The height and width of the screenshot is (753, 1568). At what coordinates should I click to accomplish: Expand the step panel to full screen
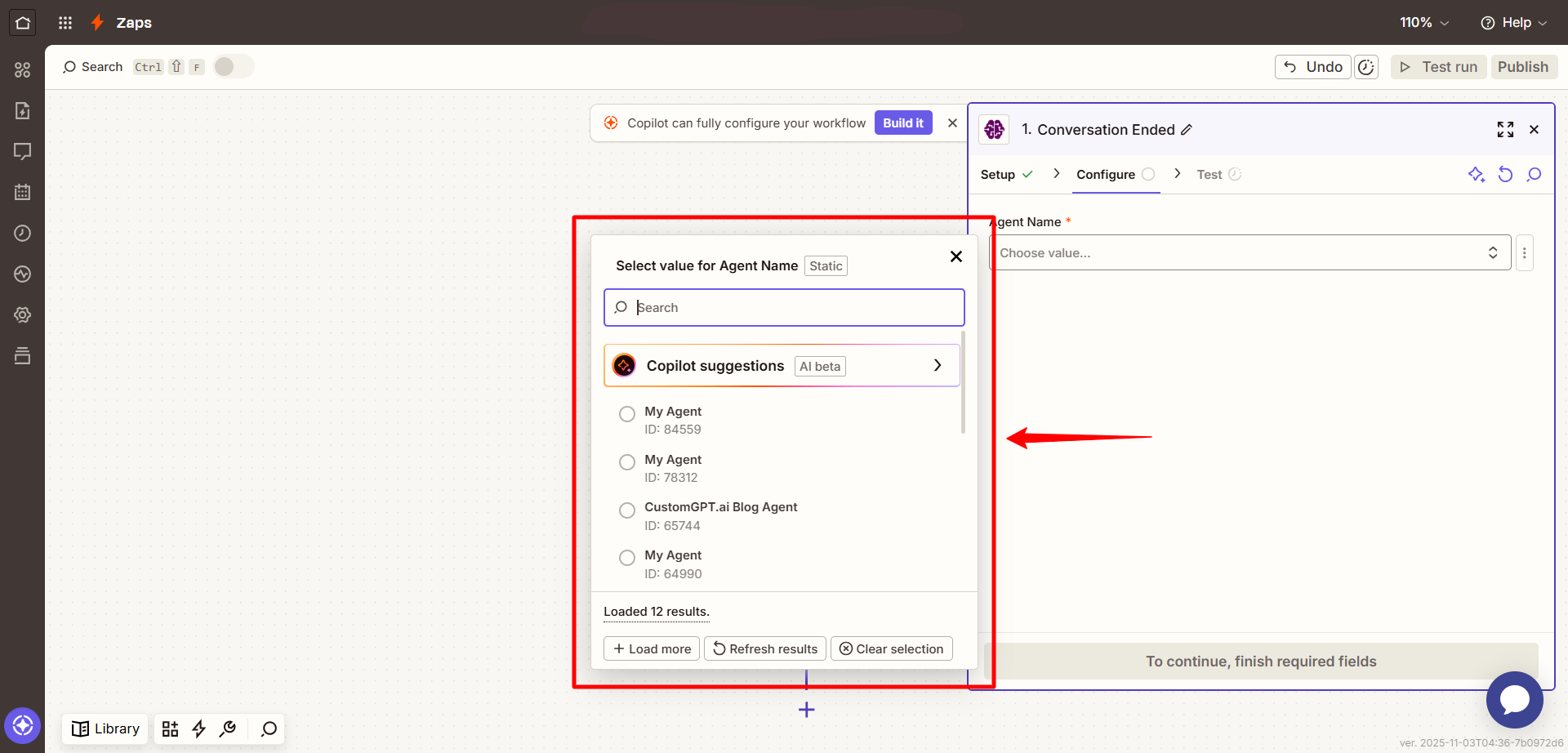pyautogui.click(x=1505, y=130)
